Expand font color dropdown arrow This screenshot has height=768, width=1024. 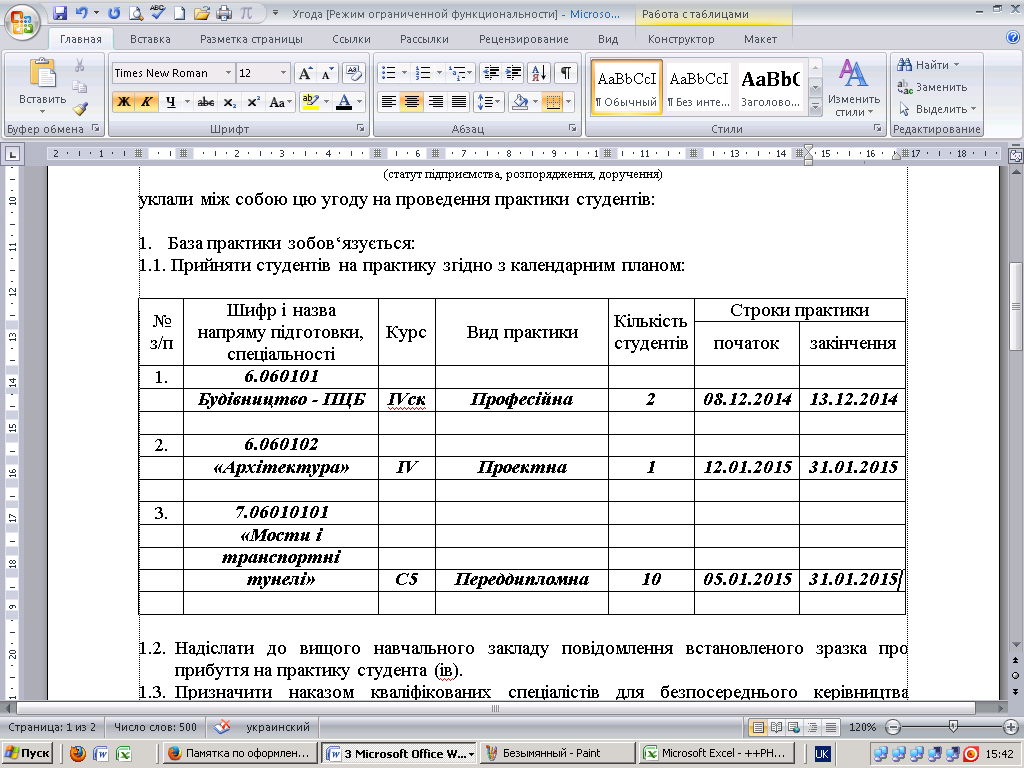pyautogui.click(x=359, y=102)
